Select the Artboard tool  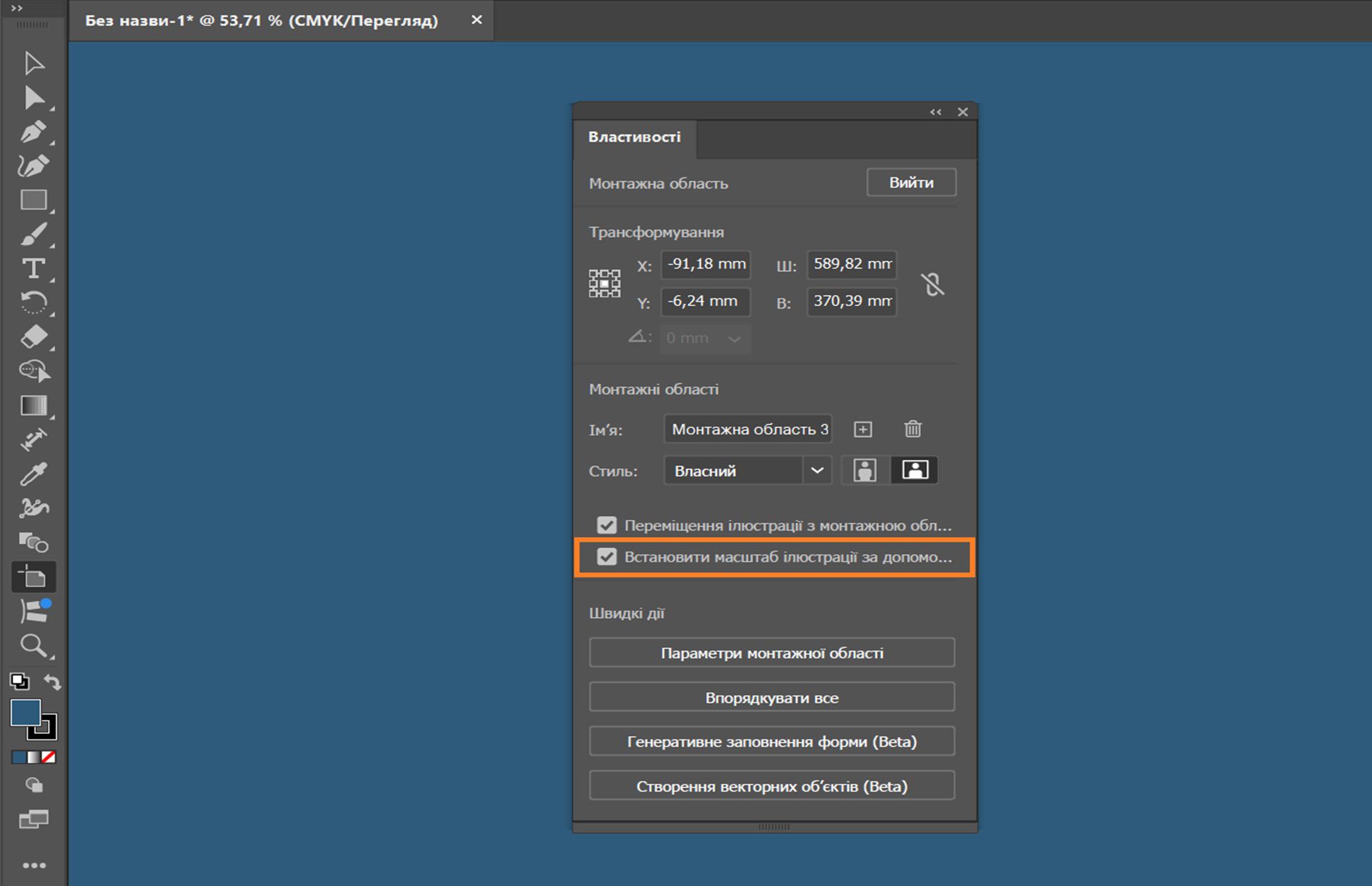[34, 577]
